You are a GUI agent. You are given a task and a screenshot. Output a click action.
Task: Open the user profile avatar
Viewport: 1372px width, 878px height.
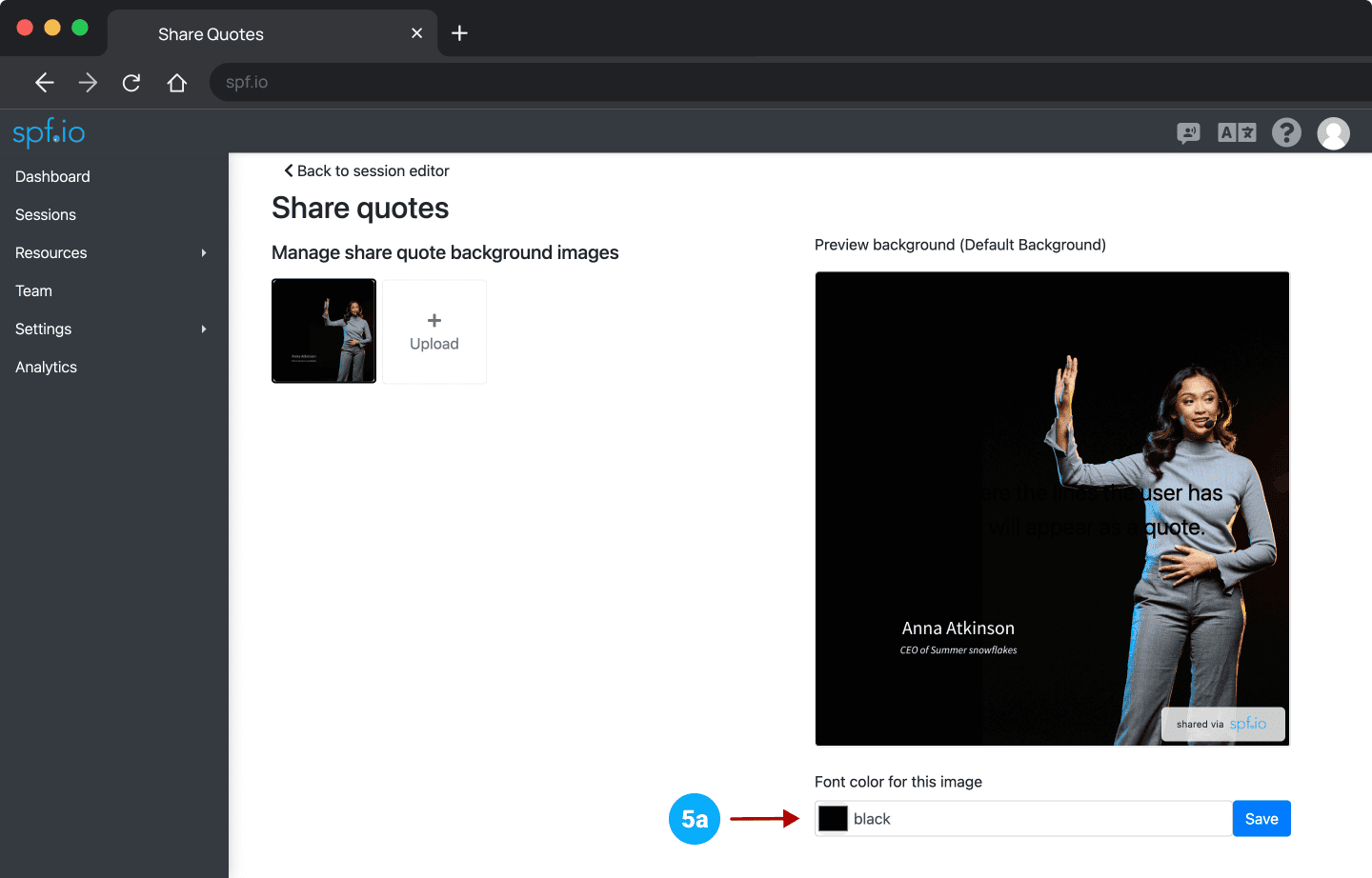[x=1333, y=133]
